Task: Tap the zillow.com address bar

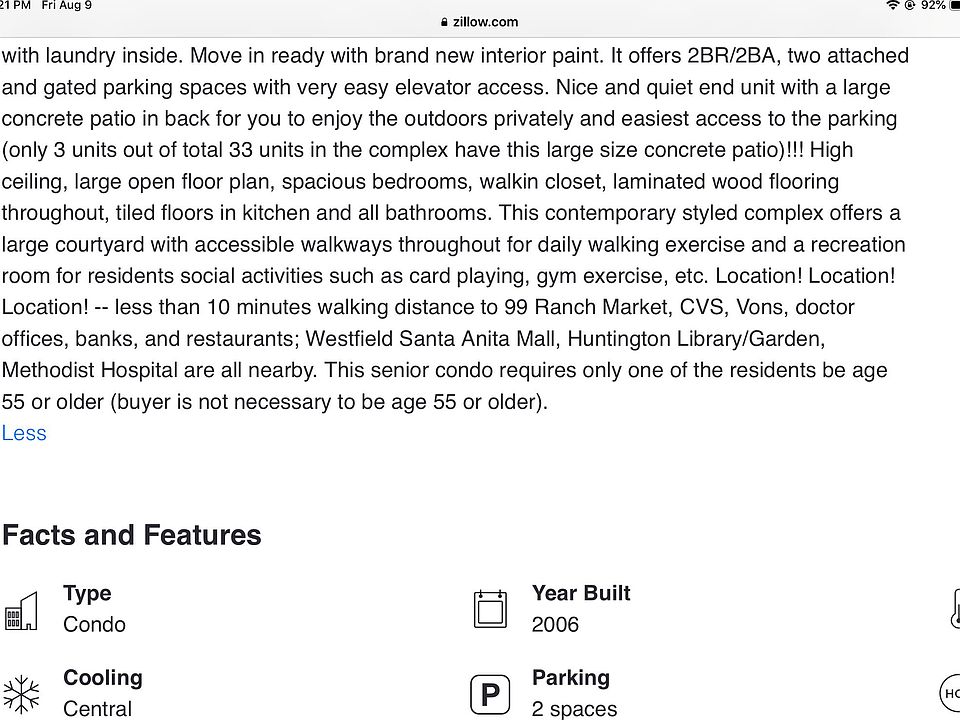Action: (480, 22)
